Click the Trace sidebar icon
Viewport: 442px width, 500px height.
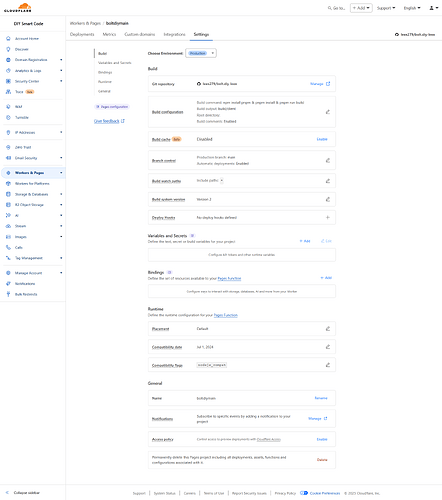[x=8, y=92]
